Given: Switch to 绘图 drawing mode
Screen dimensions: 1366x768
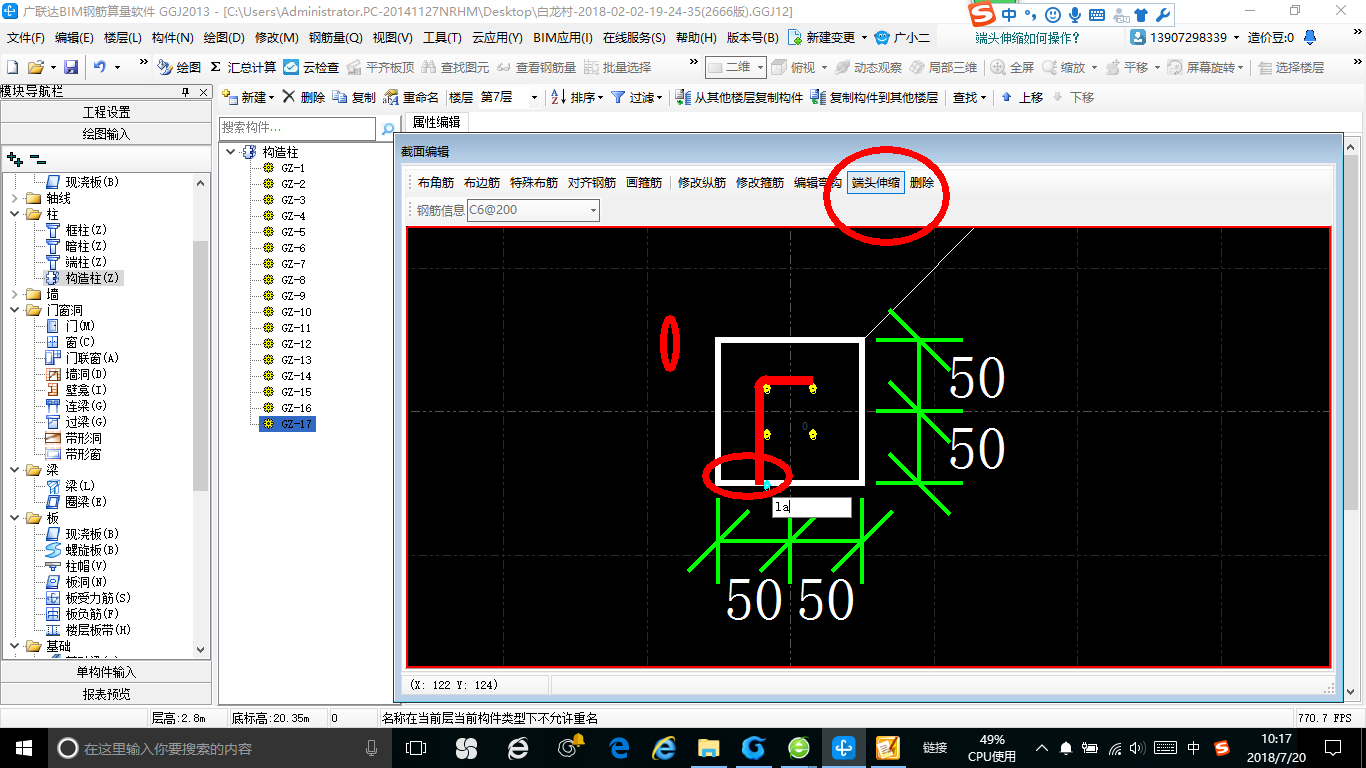Looking at the screenshot, I should [179, 67].
